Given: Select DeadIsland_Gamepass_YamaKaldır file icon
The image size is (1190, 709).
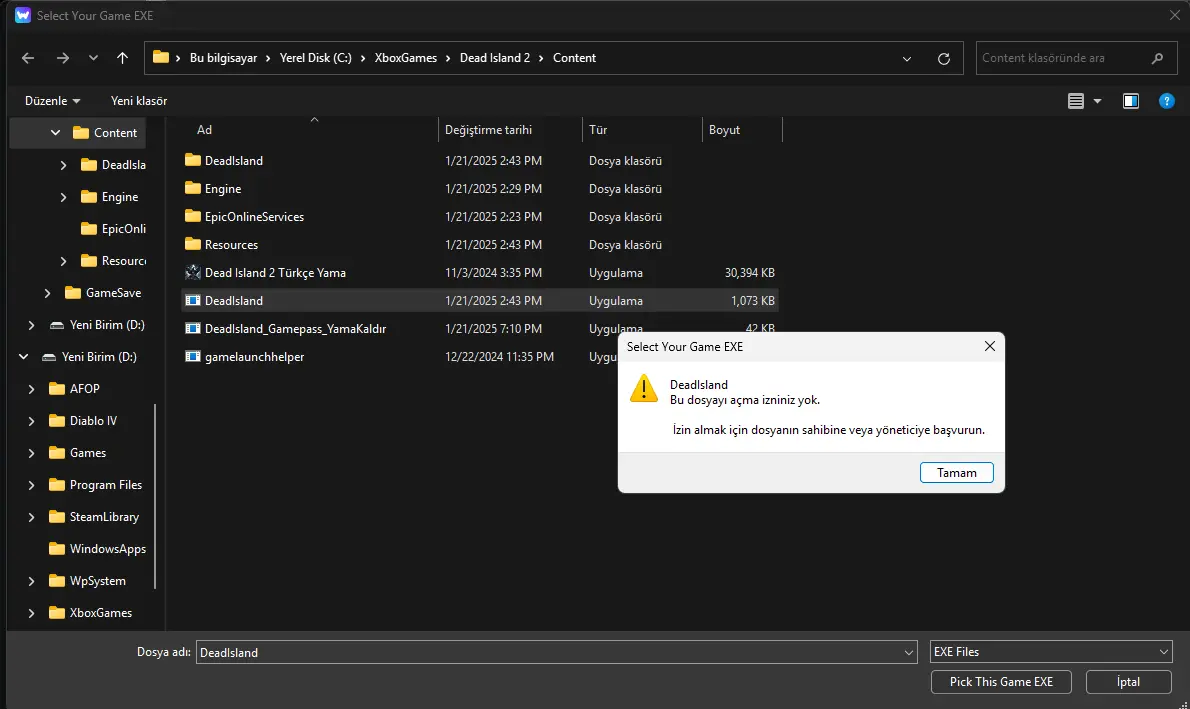Looking at the screenshot, I should 193,329.
